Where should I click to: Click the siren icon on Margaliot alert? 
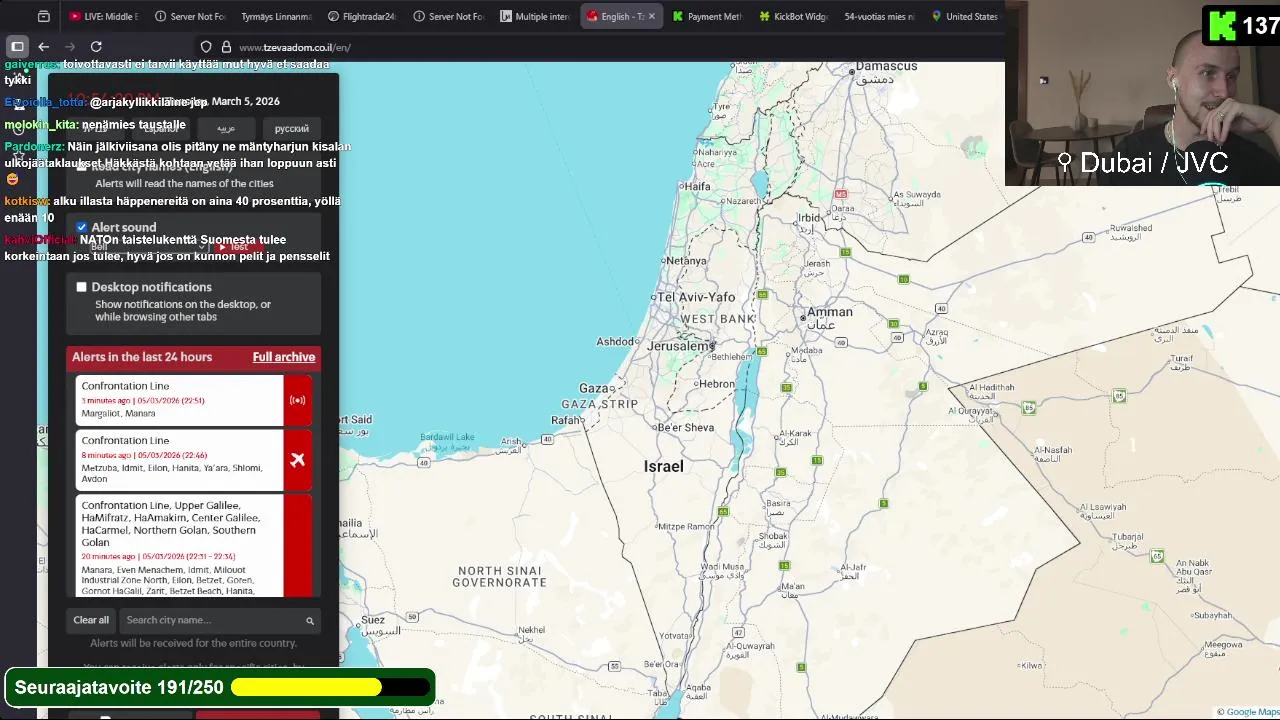click(297, 400)
